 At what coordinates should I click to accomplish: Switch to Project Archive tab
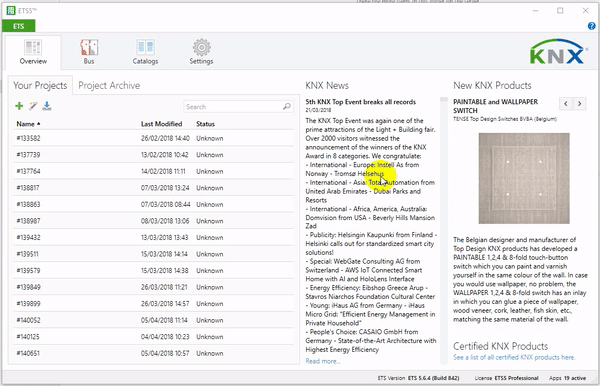(x=109, y=85)
